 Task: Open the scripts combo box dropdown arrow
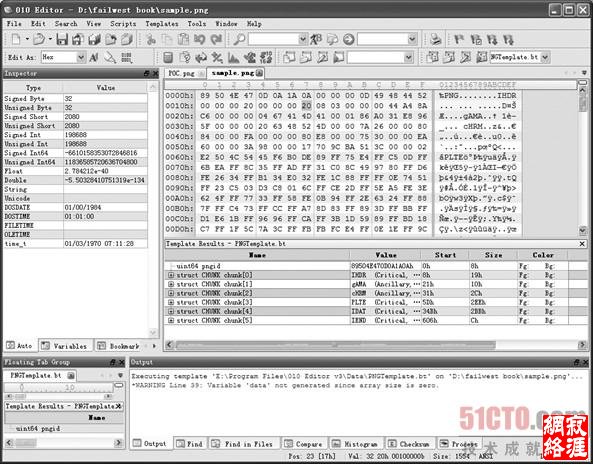(x=408, y=57)
